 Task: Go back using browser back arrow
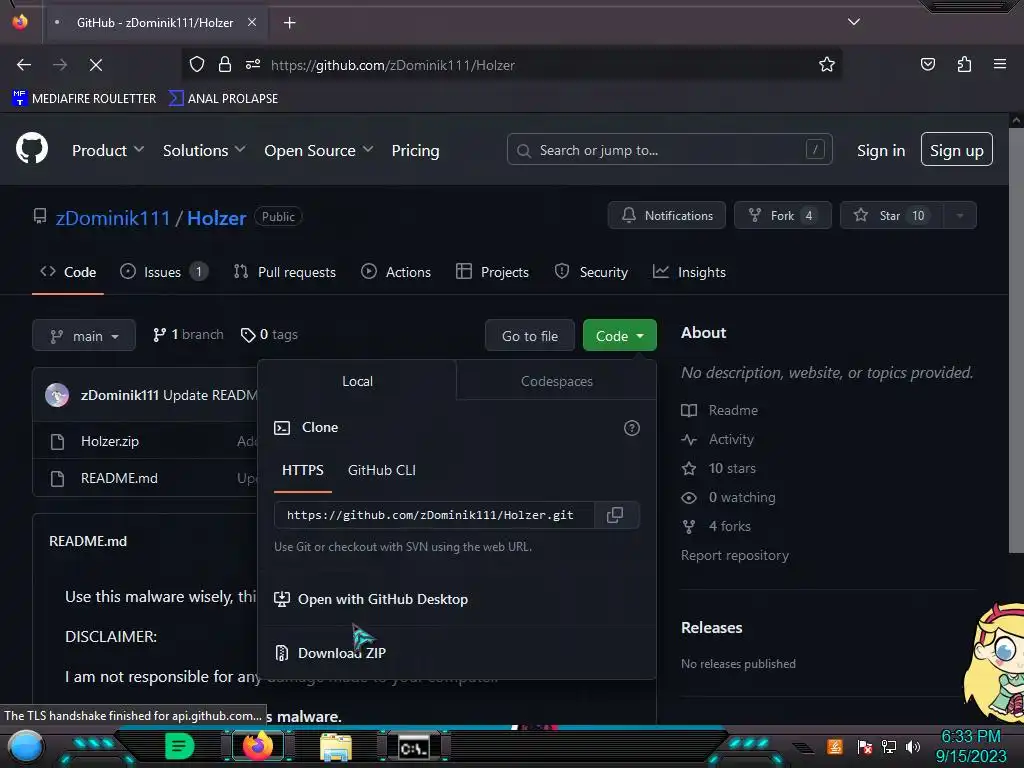24,65
